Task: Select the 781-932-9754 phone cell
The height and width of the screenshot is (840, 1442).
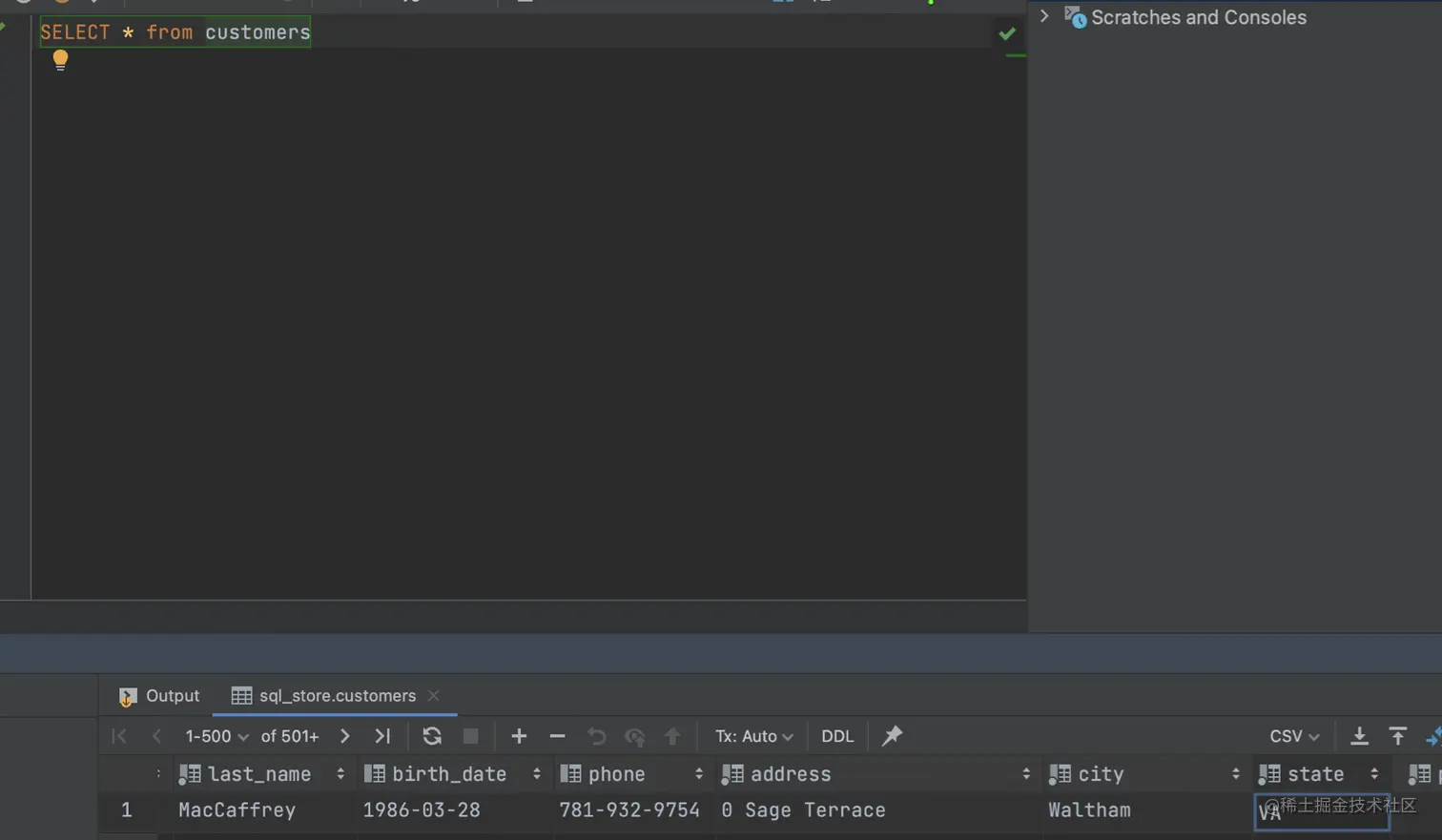Action: click(x=629, y=810)
